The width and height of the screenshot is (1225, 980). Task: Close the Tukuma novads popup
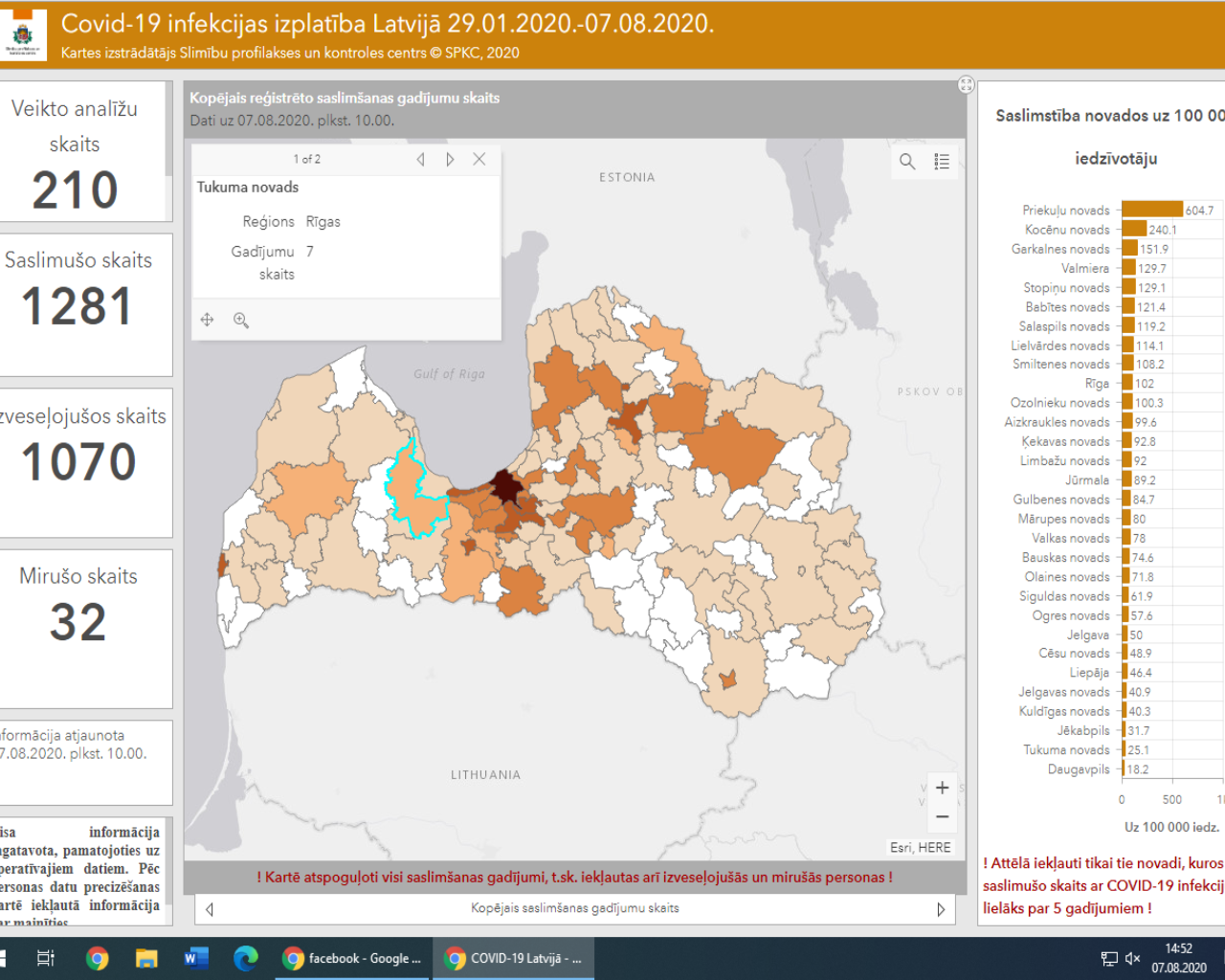pyautogui.click(x=479, y=160)
